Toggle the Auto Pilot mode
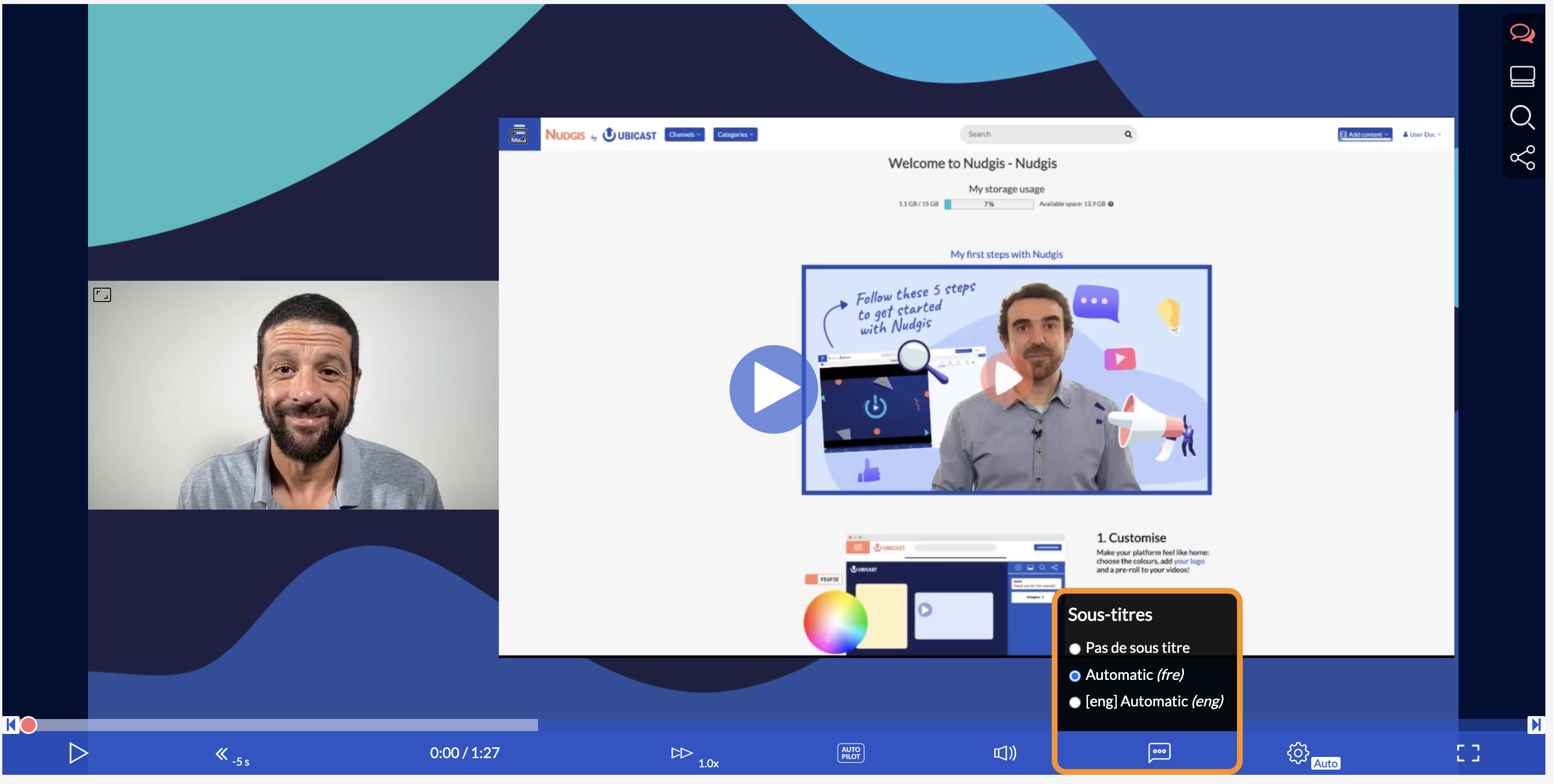 tap(850, 752)
